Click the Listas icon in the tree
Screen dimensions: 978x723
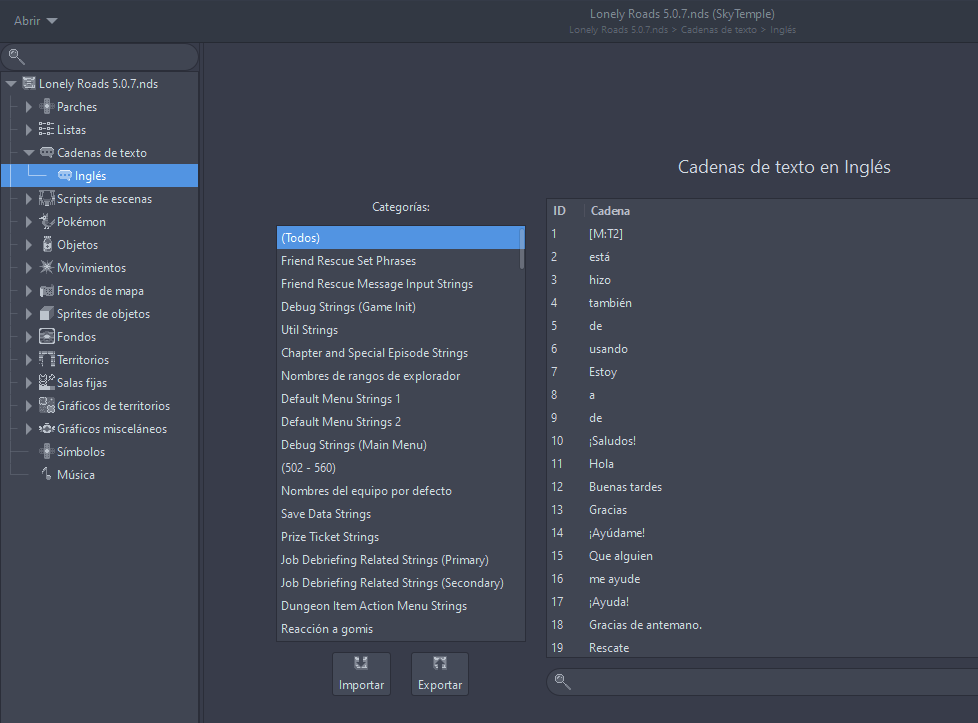46,130
